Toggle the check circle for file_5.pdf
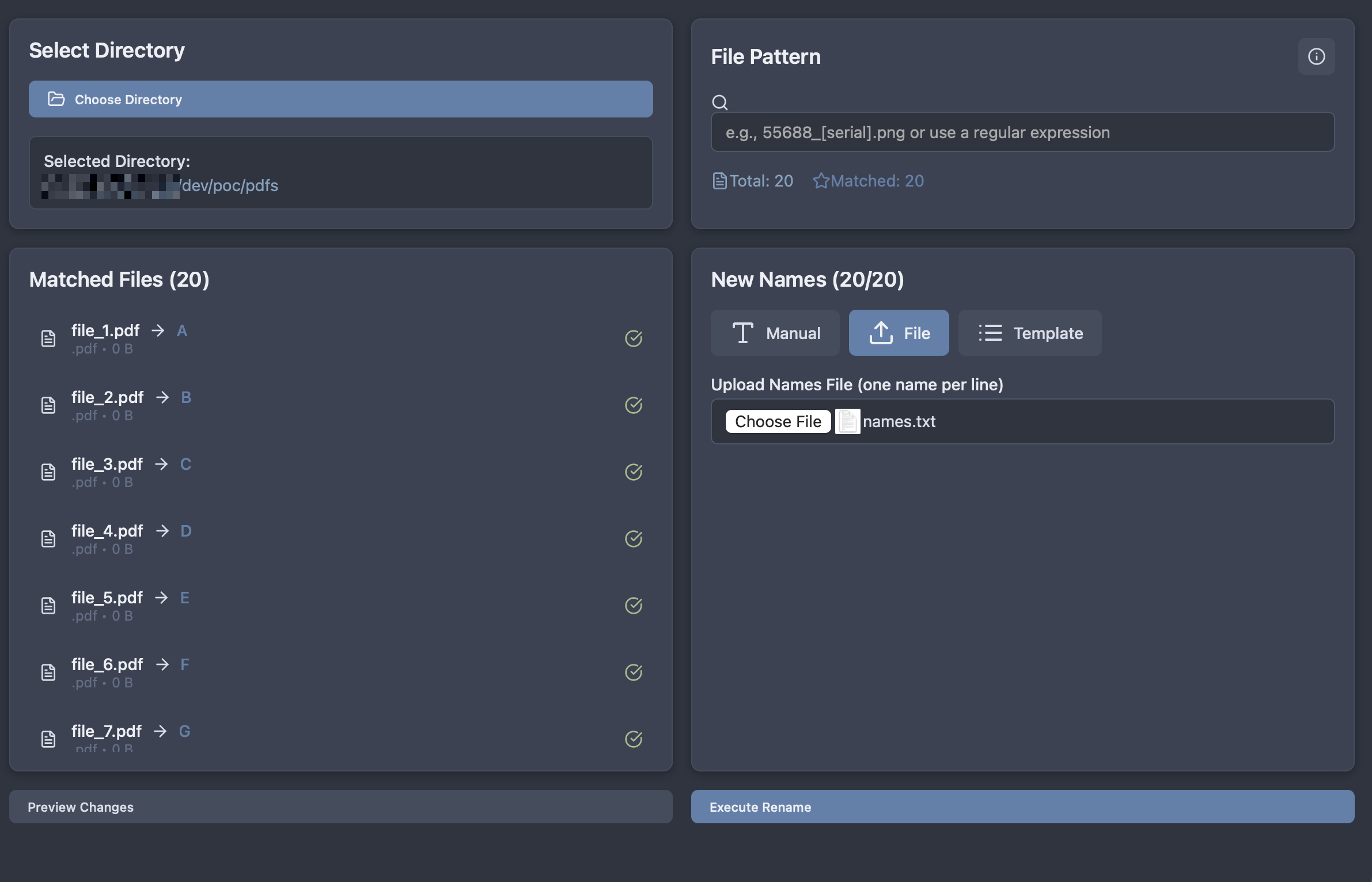Screen dimensions: 1372x882 point(634,606)
